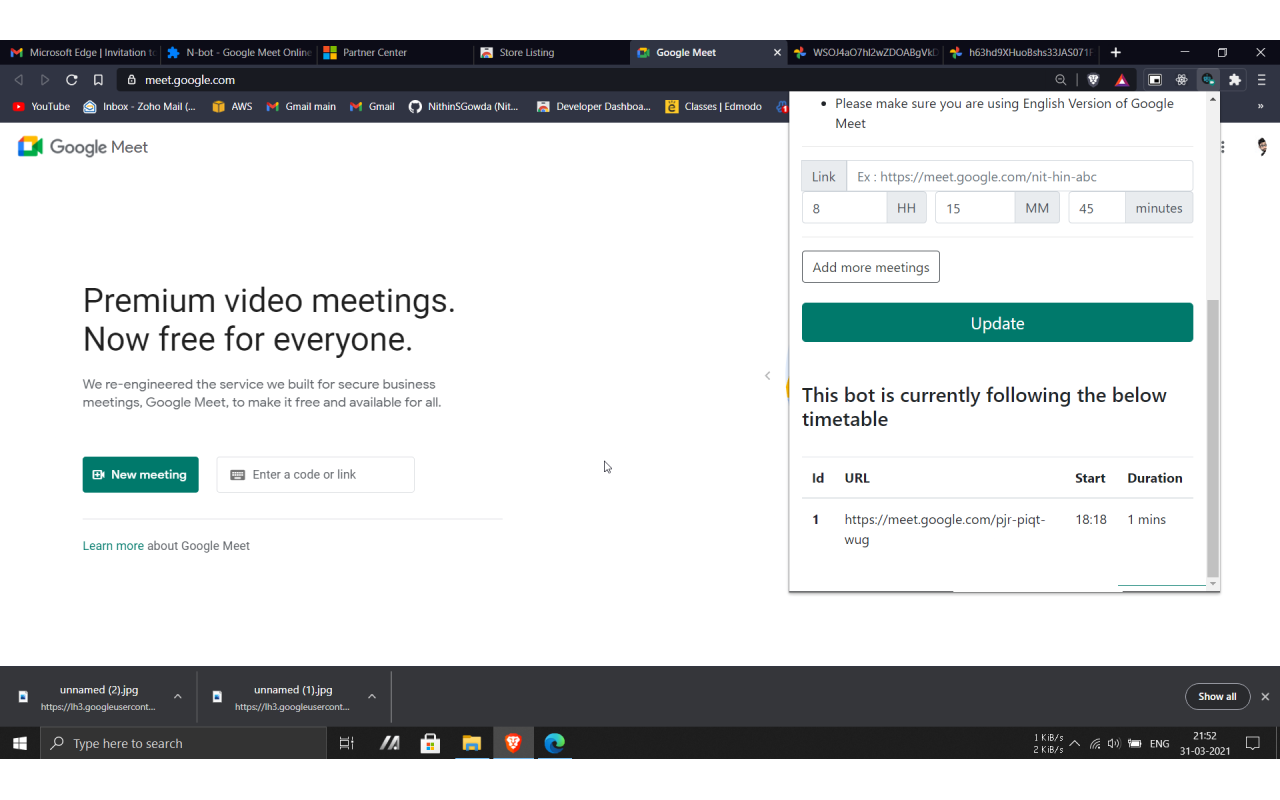
Task: Click the Brave browser taskbar icon
Action: click(x=513, y=743)
